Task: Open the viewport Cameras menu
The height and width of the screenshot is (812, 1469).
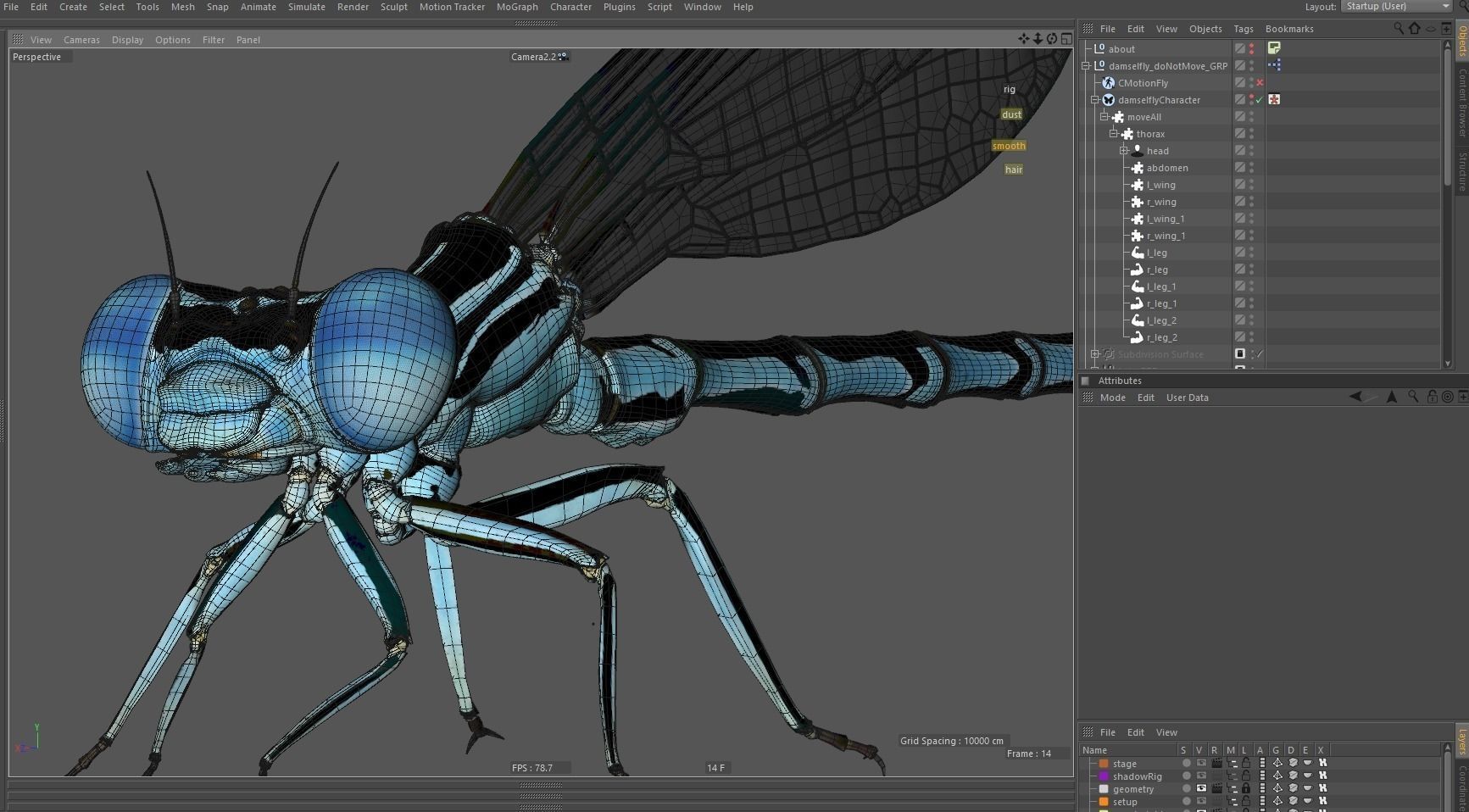Action: click(x=81, y=40)
